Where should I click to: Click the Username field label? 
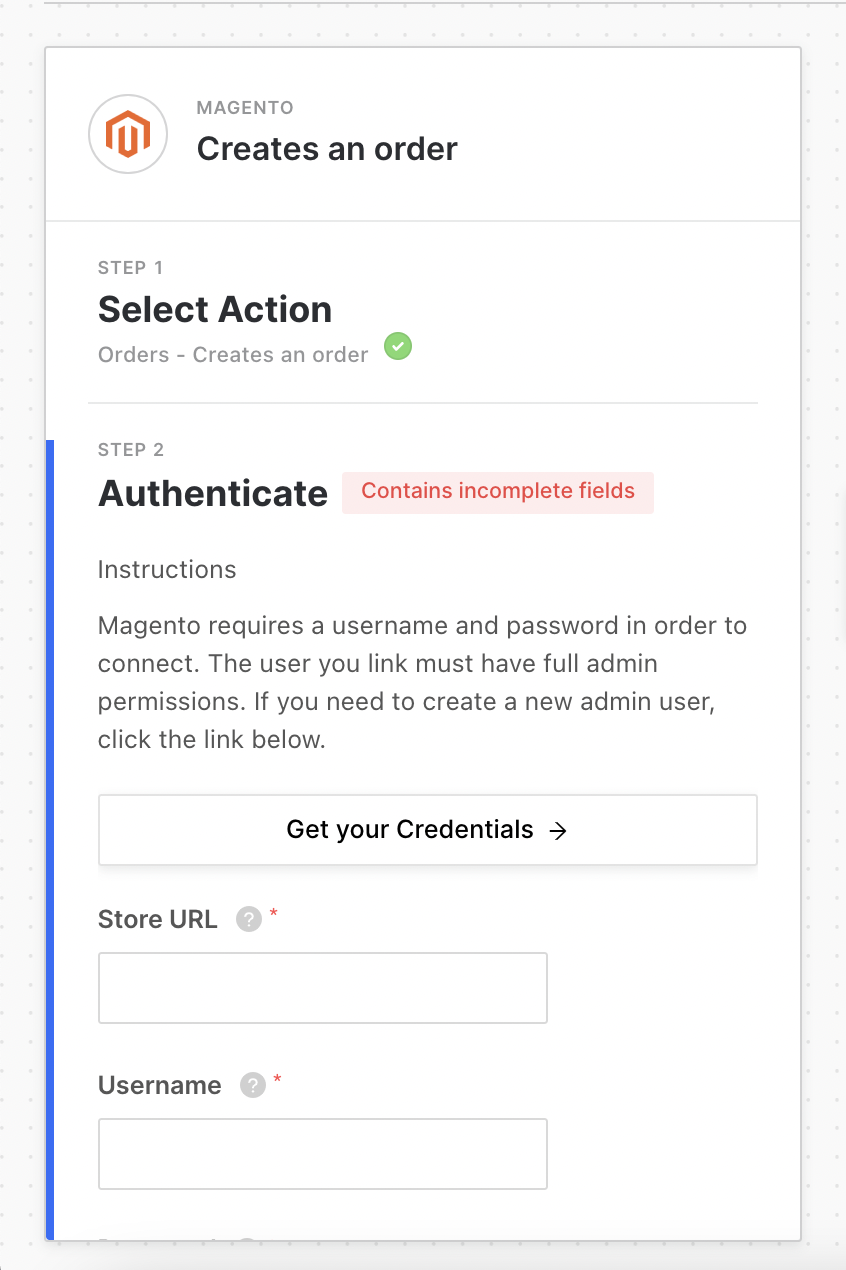[x=160, y=1086]
